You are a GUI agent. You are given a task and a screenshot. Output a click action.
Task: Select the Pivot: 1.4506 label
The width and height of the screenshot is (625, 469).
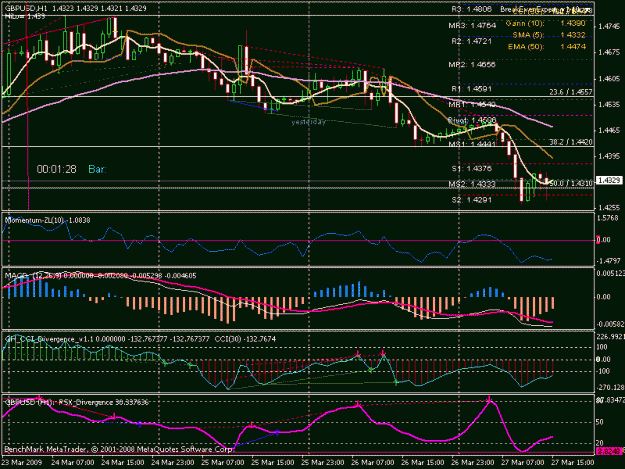[x=472, y=120]
